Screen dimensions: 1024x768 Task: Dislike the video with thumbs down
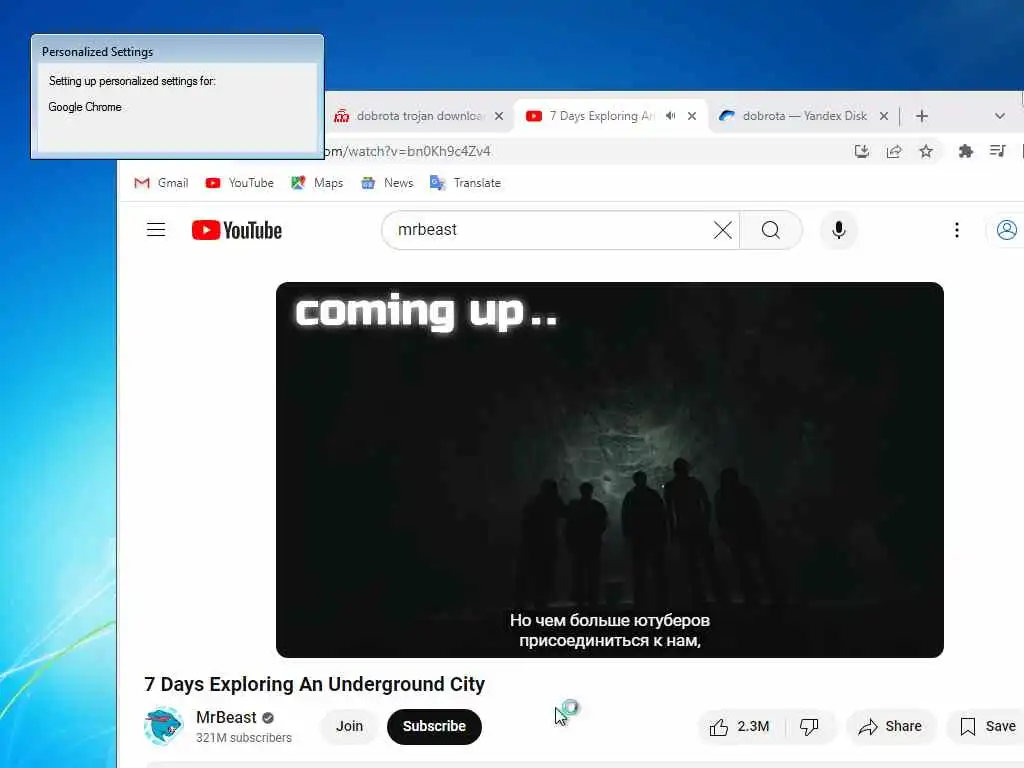point(810,726)
